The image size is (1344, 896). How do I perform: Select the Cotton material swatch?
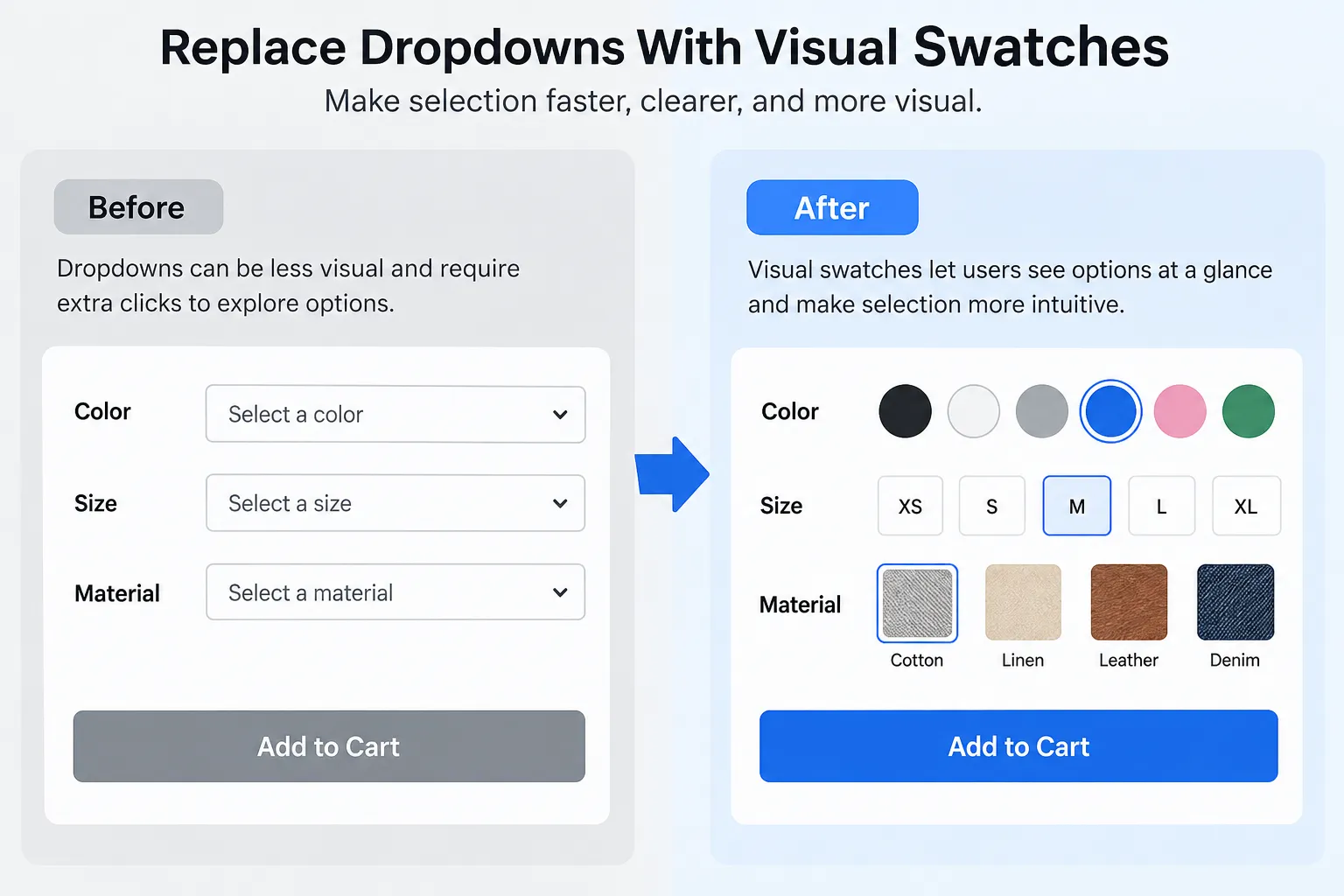tap(917, 603)
